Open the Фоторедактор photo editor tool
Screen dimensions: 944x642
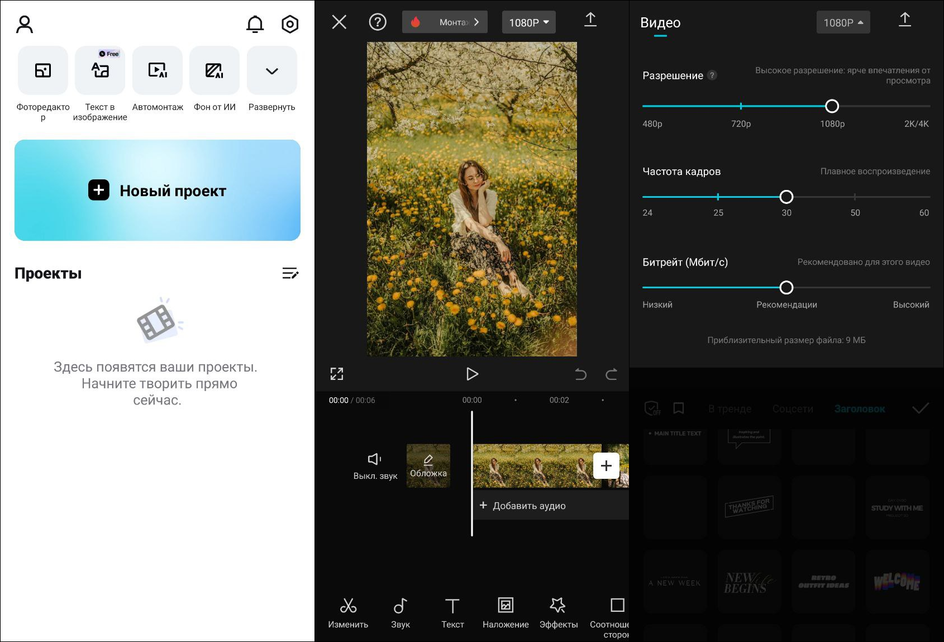[x=43, y=71]
